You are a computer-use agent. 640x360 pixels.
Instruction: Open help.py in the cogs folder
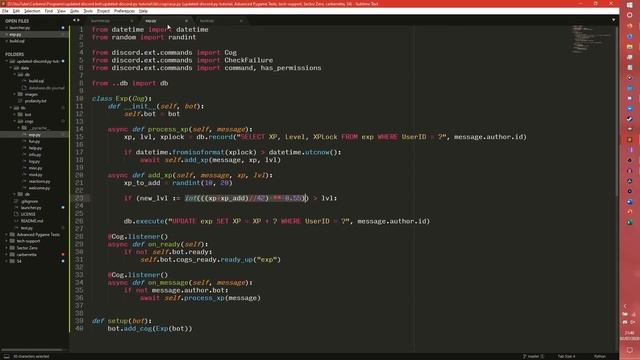tap(35, 148)
